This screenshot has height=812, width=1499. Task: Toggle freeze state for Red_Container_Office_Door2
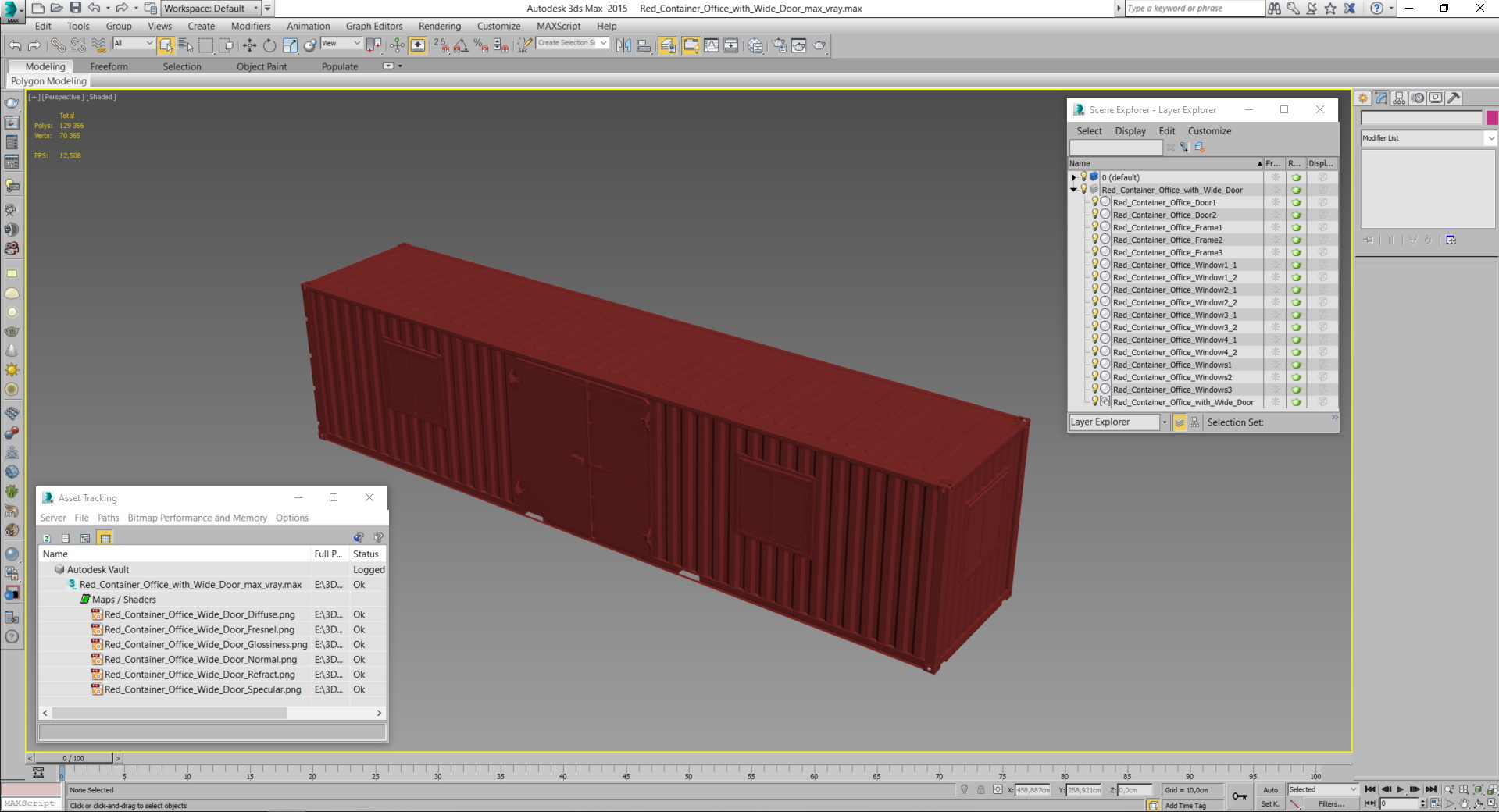(1275, 215)
